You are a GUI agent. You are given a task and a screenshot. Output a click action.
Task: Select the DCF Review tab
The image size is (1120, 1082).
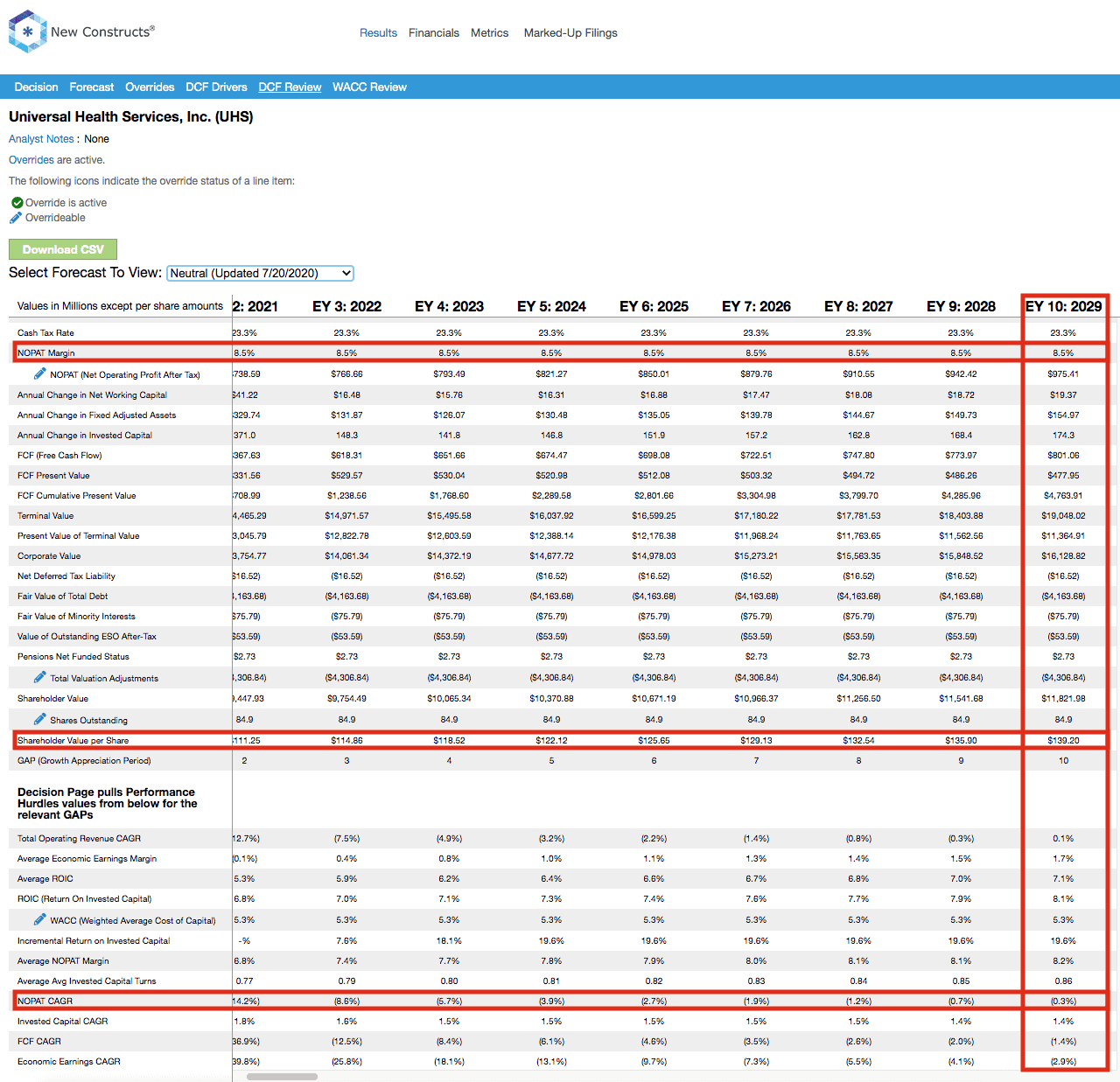[290, 87]
